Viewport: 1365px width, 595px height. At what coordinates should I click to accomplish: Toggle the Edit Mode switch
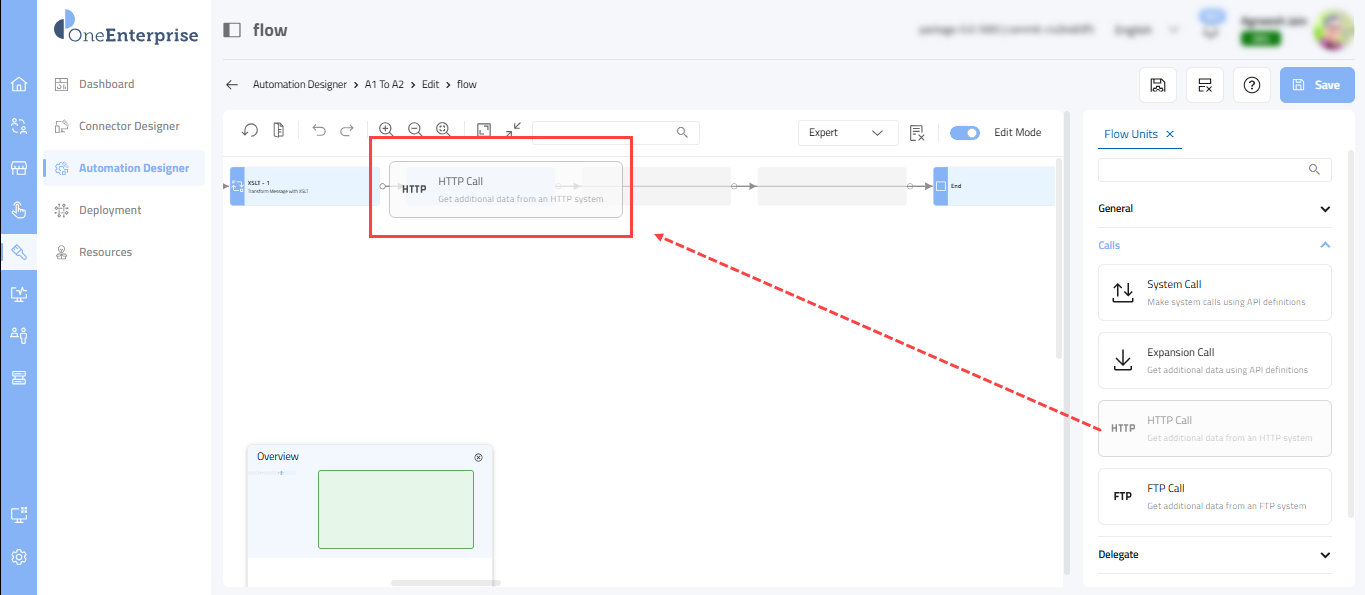[x=965, y=133]
